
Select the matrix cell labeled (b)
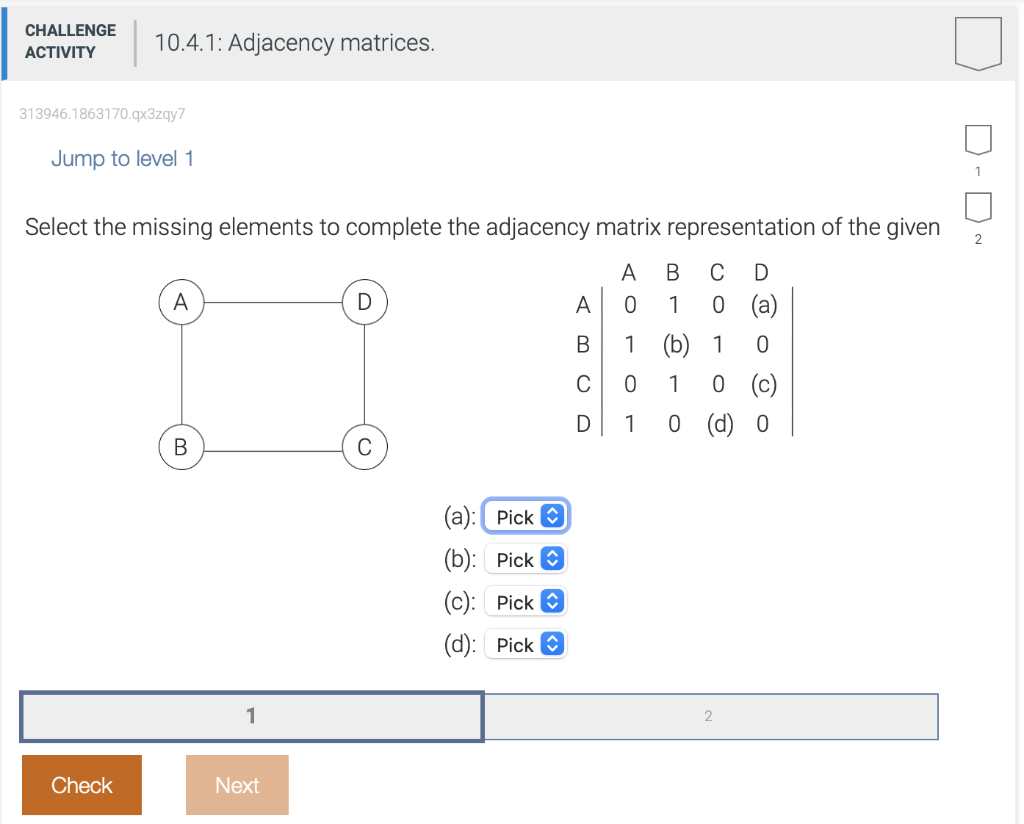tap(673, 345)
